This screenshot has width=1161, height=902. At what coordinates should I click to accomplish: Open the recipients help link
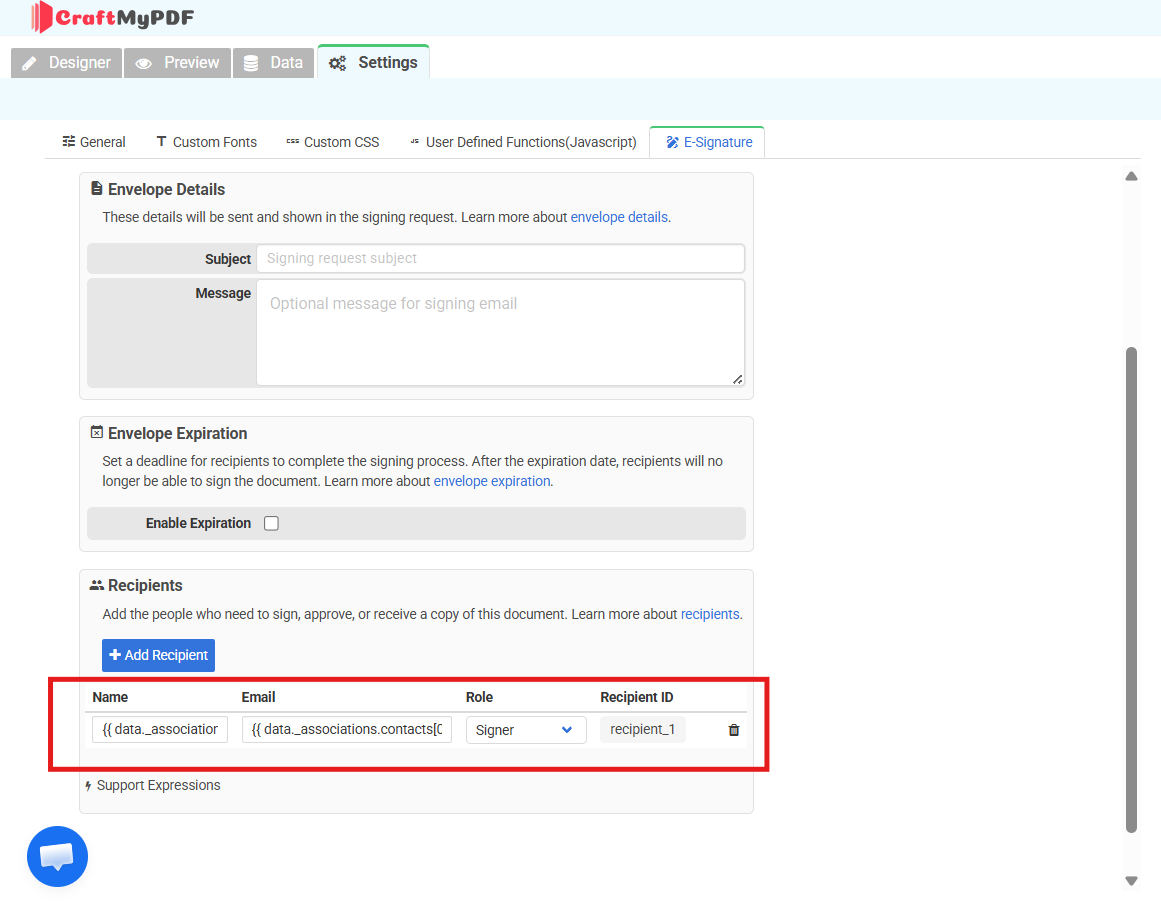point(710,614)
